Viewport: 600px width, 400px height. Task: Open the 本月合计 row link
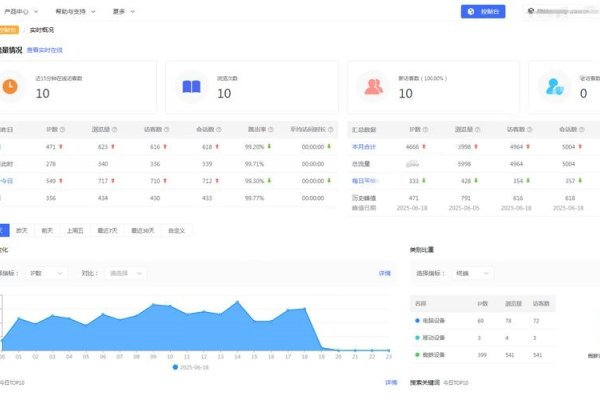(364, 147)
